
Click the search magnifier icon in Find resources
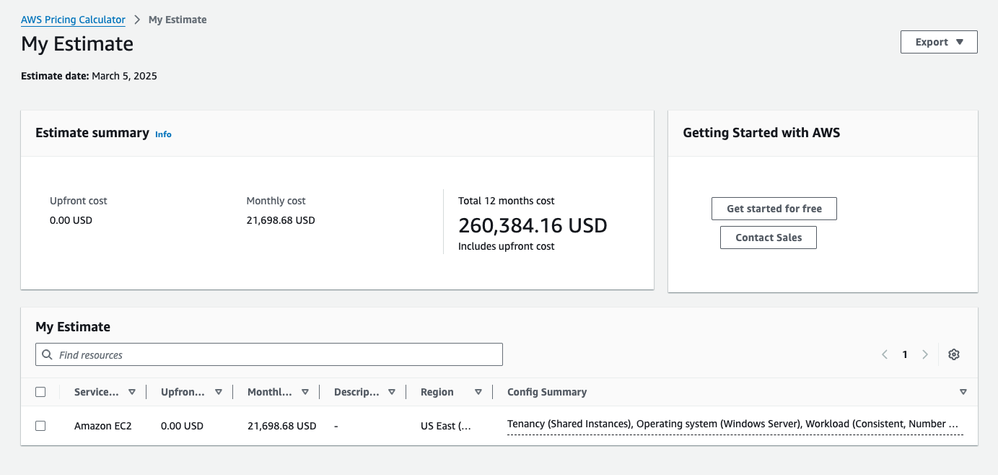click(x=47, y=355)
